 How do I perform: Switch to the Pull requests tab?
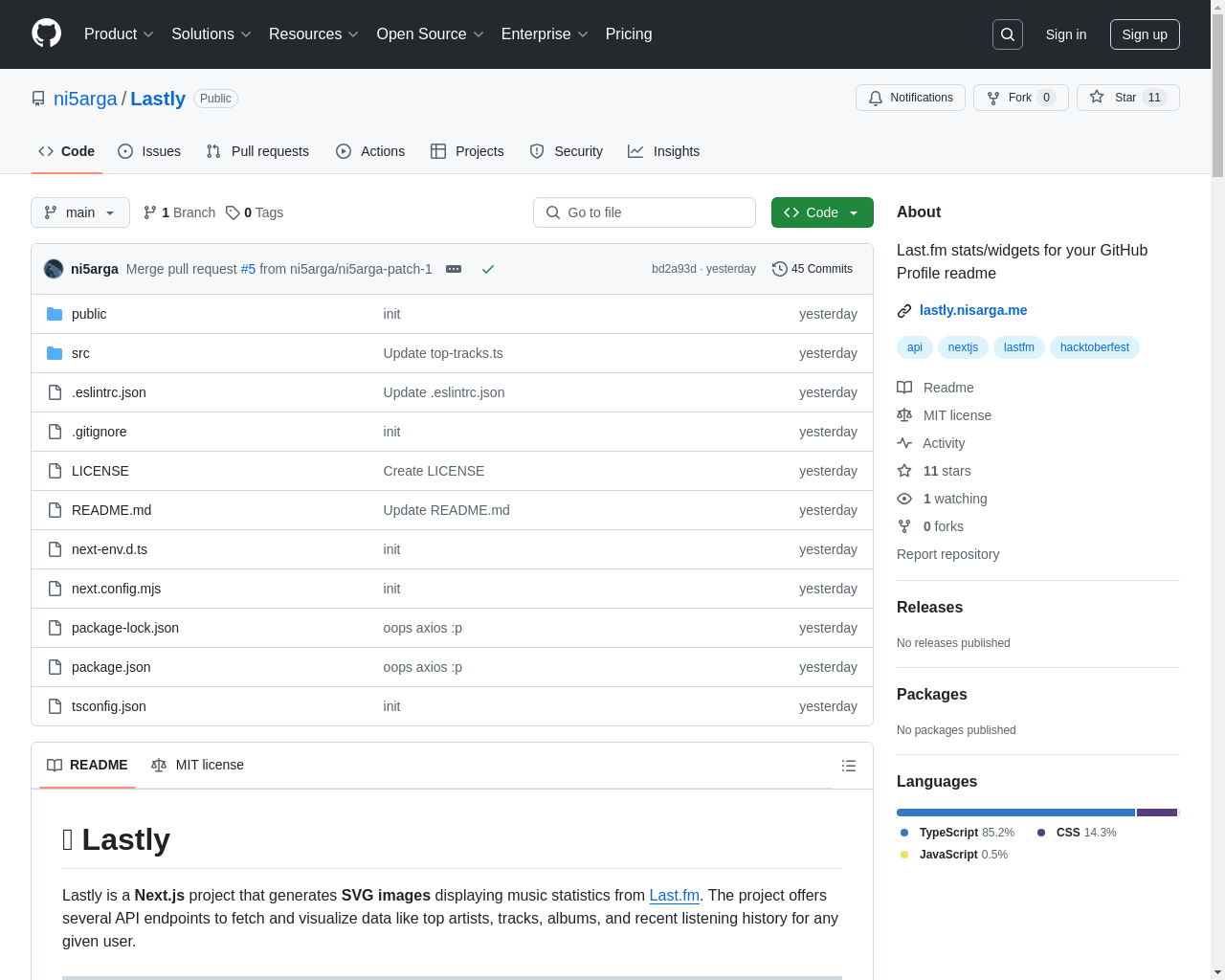[257, 151]
